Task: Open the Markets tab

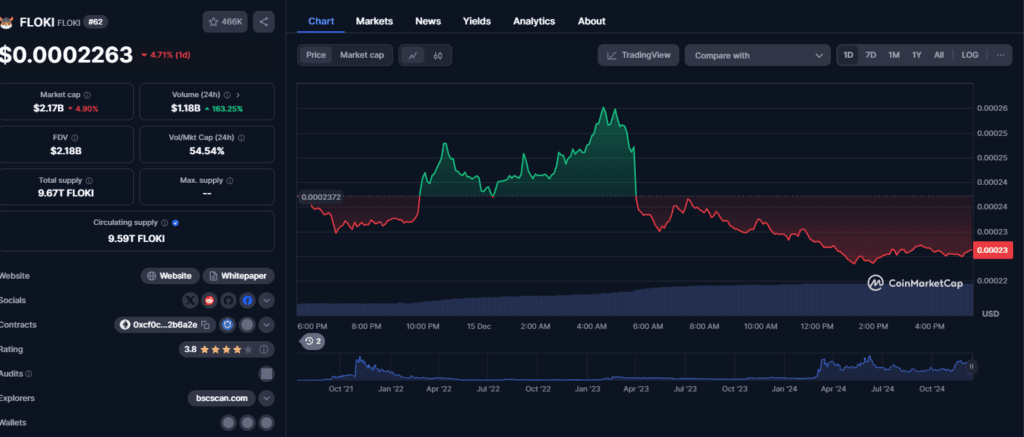Action: pyautogui.click(x=374, y=21)
